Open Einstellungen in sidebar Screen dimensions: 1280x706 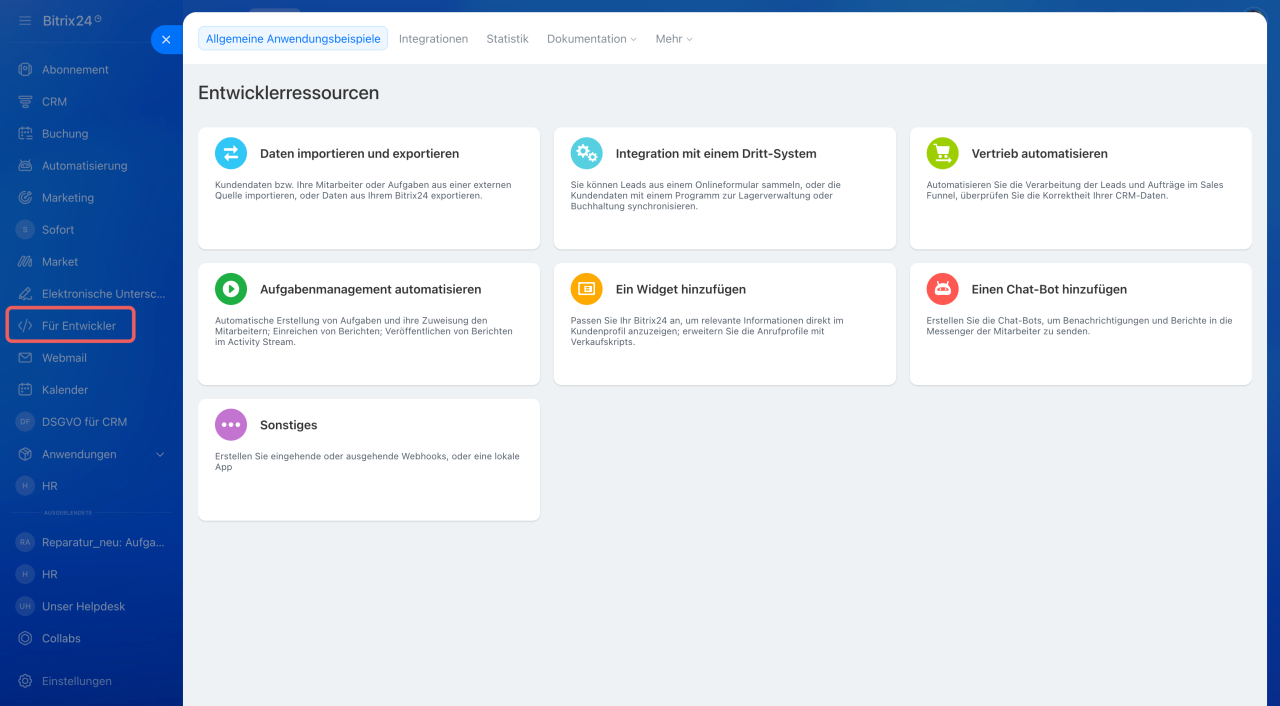77,681
